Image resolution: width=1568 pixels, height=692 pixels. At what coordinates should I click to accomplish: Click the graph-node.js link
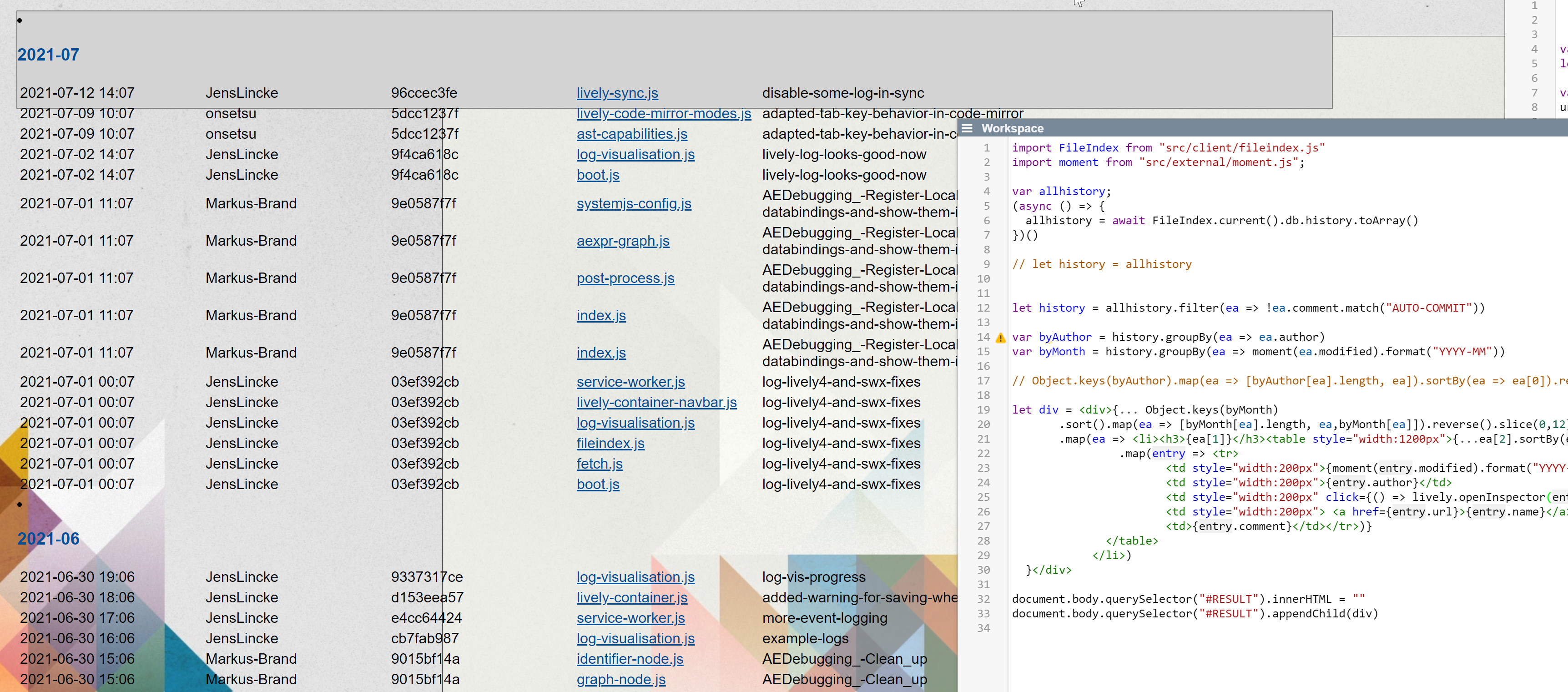[x=620, y=679]
